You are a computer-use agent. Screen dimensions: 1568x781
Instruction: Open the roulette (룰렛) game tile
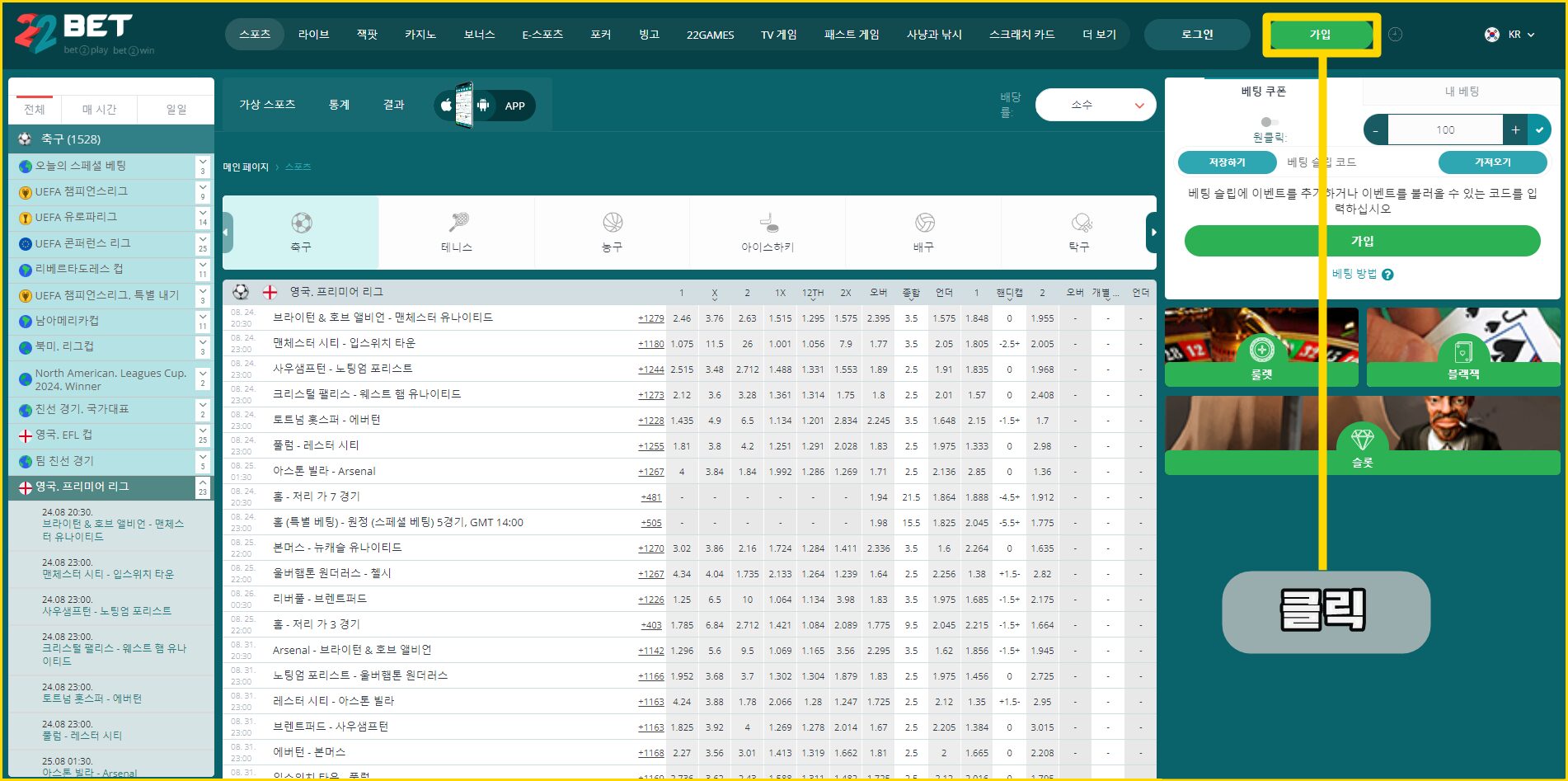(x=1261, y=347)
